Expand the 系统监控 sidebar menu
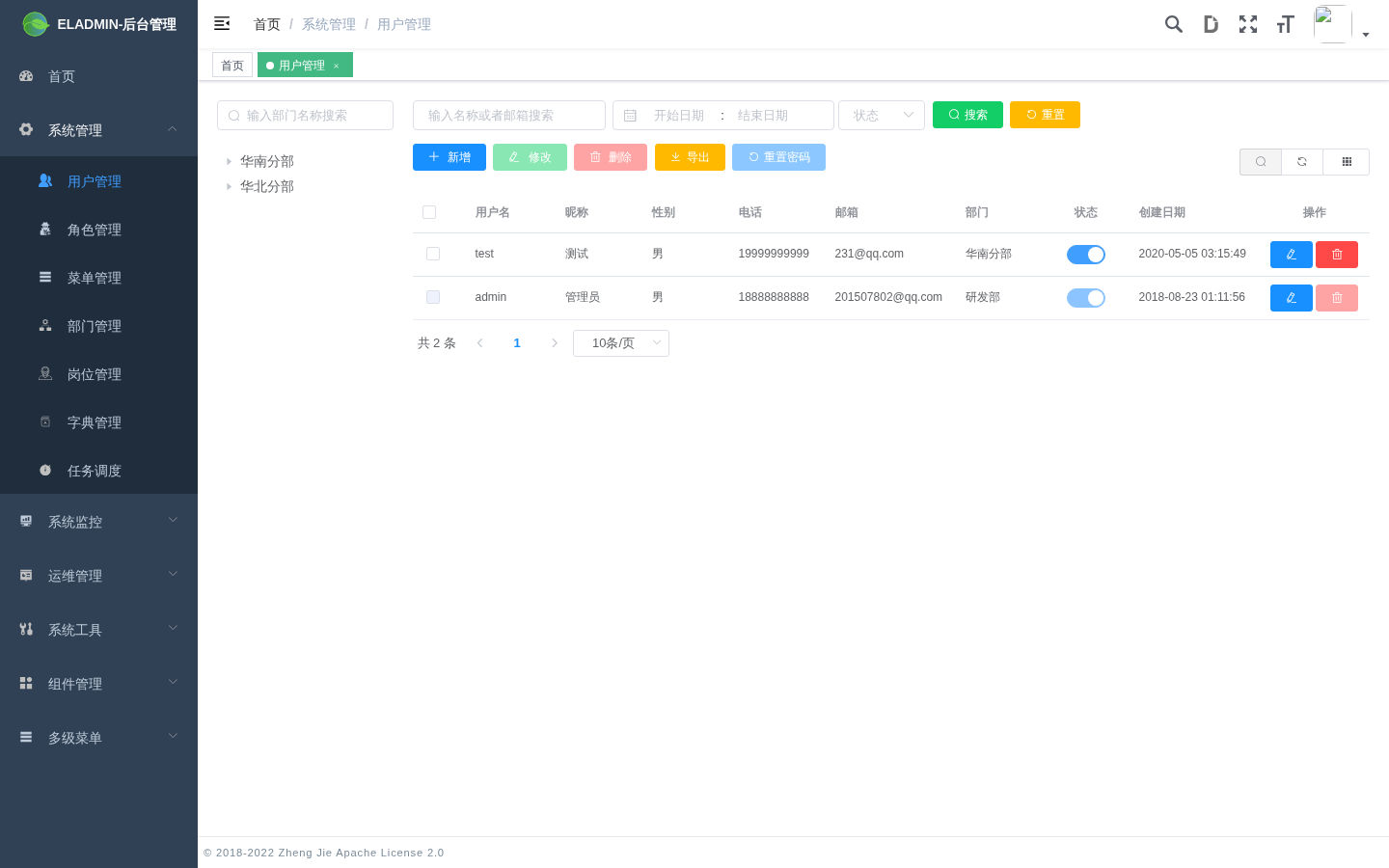 [x=98, y=522]
